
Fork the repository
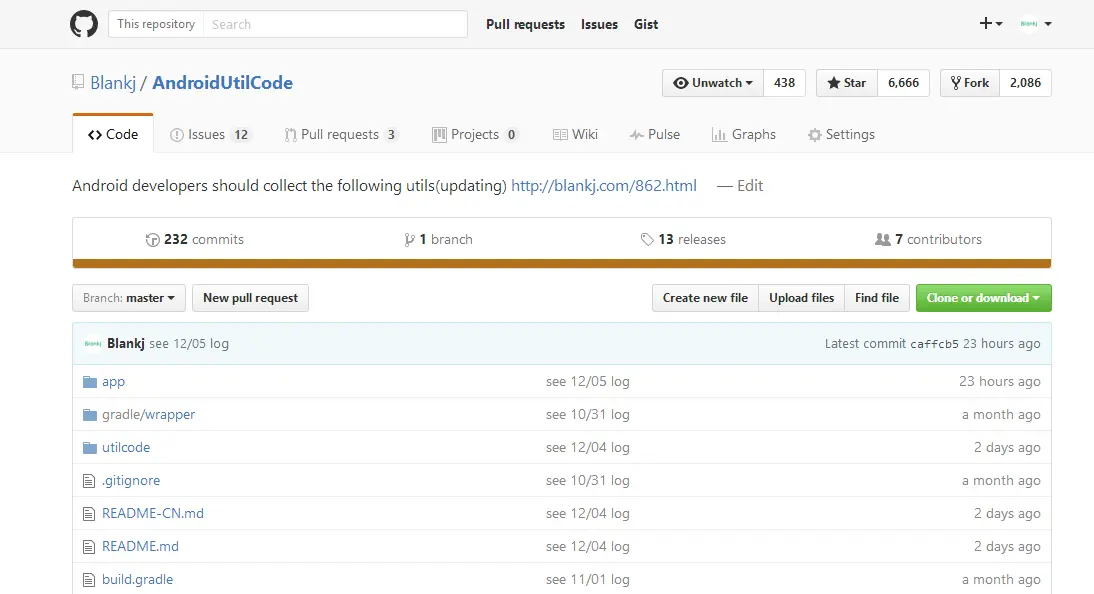[970, 83]
